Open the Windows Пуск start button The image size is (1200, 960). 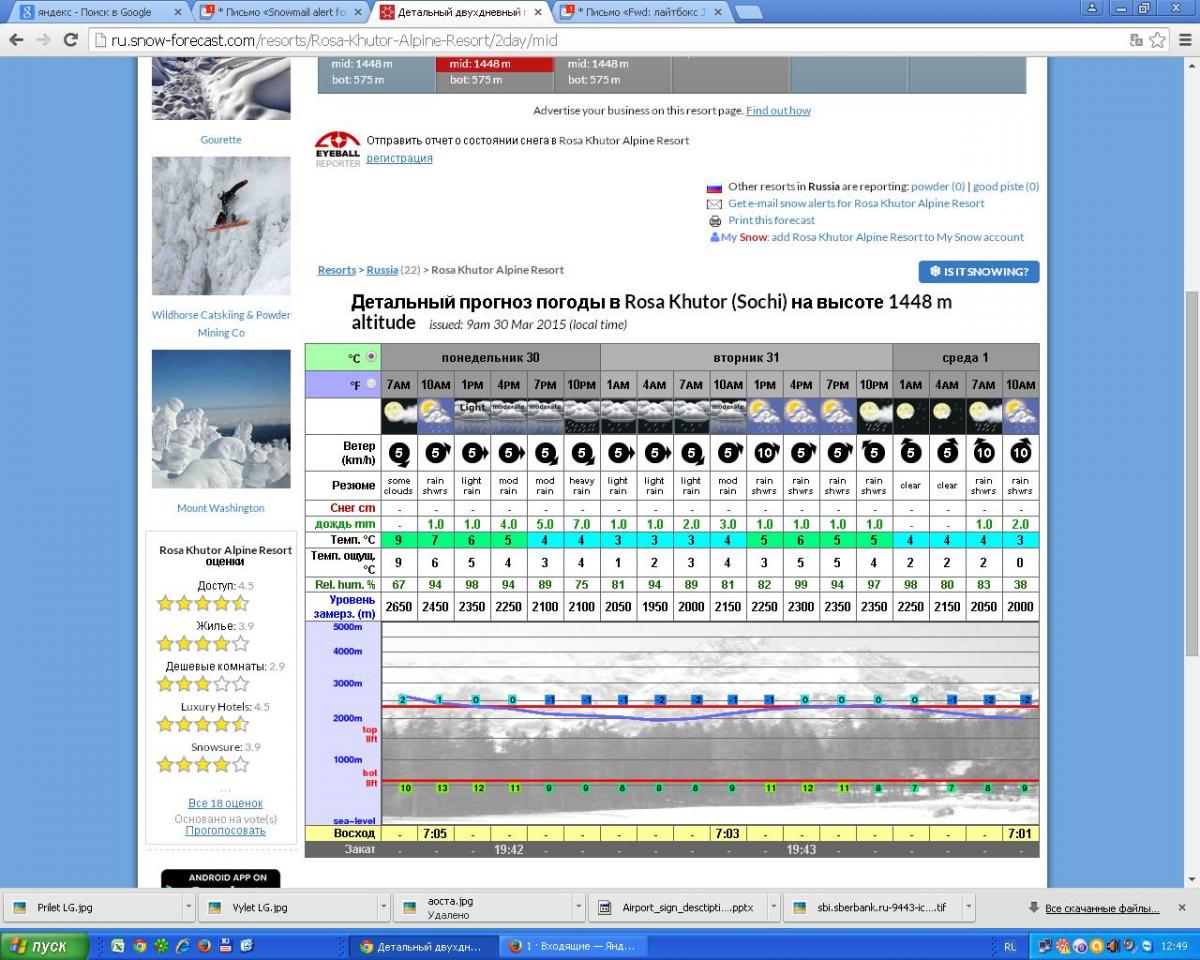(x=44, y=946)
